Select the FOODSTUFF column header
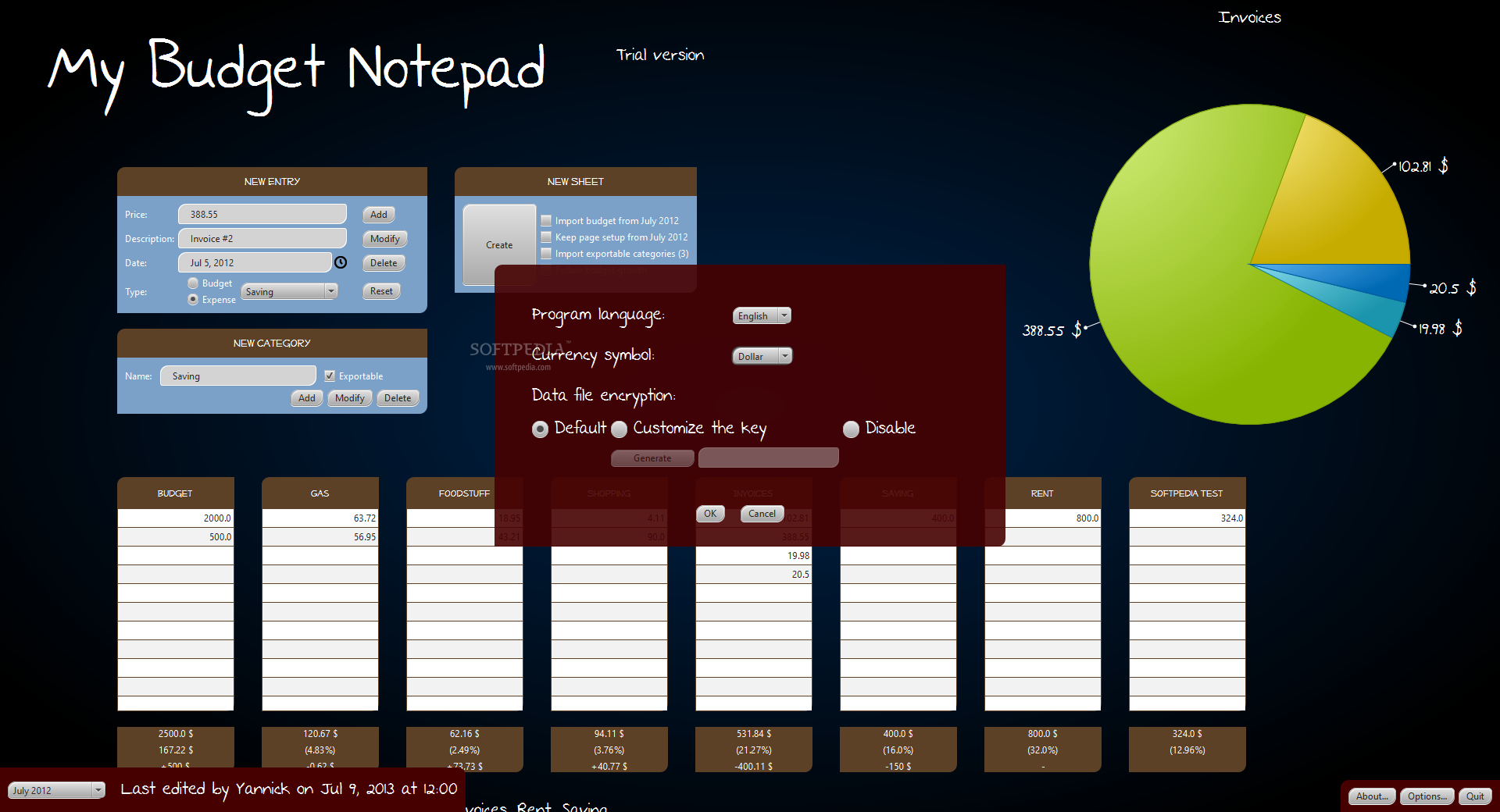 pyautogui.click(x=464, y=493)
